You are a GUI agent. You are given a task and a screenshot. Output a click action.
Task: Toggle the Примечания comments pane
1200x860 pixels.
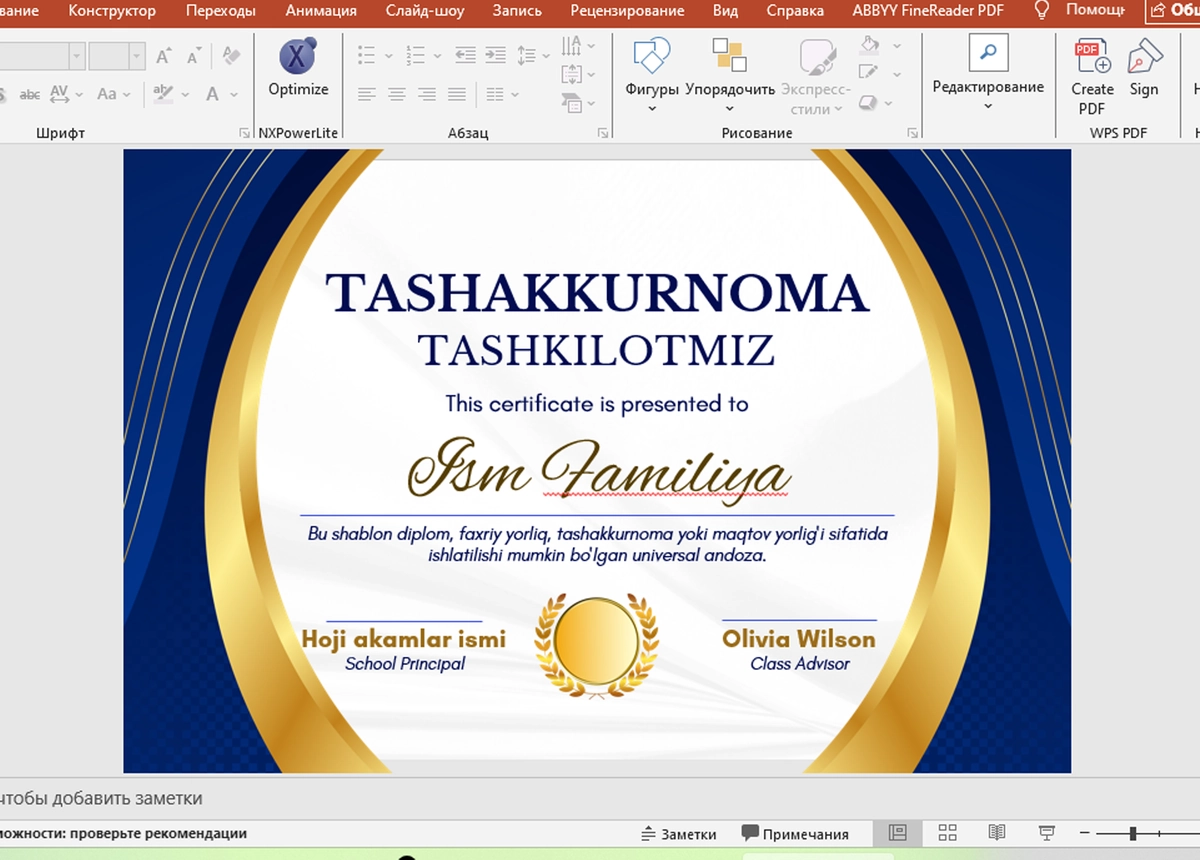[795, 834]
